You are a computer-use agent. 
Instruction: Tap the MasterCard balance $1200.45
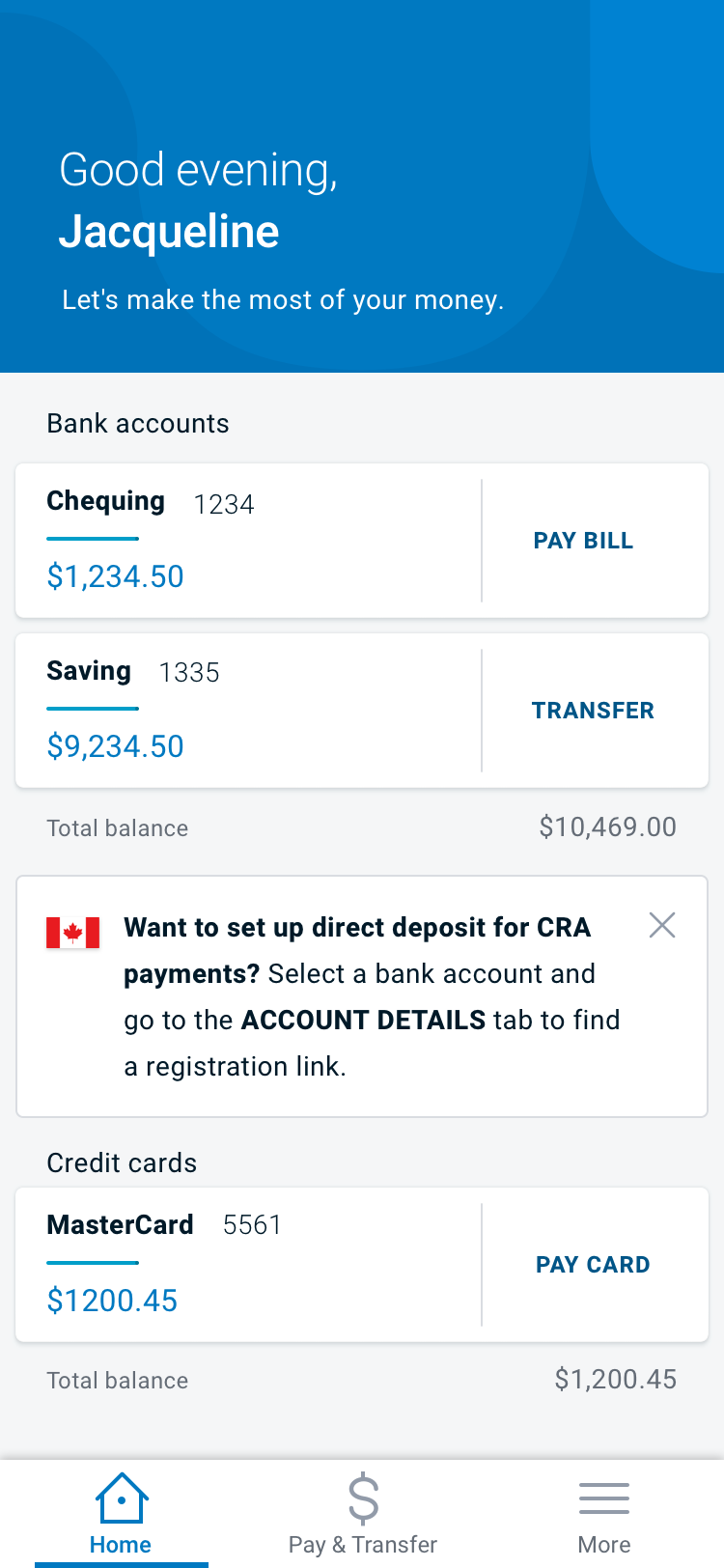(x=113, y=1301)
